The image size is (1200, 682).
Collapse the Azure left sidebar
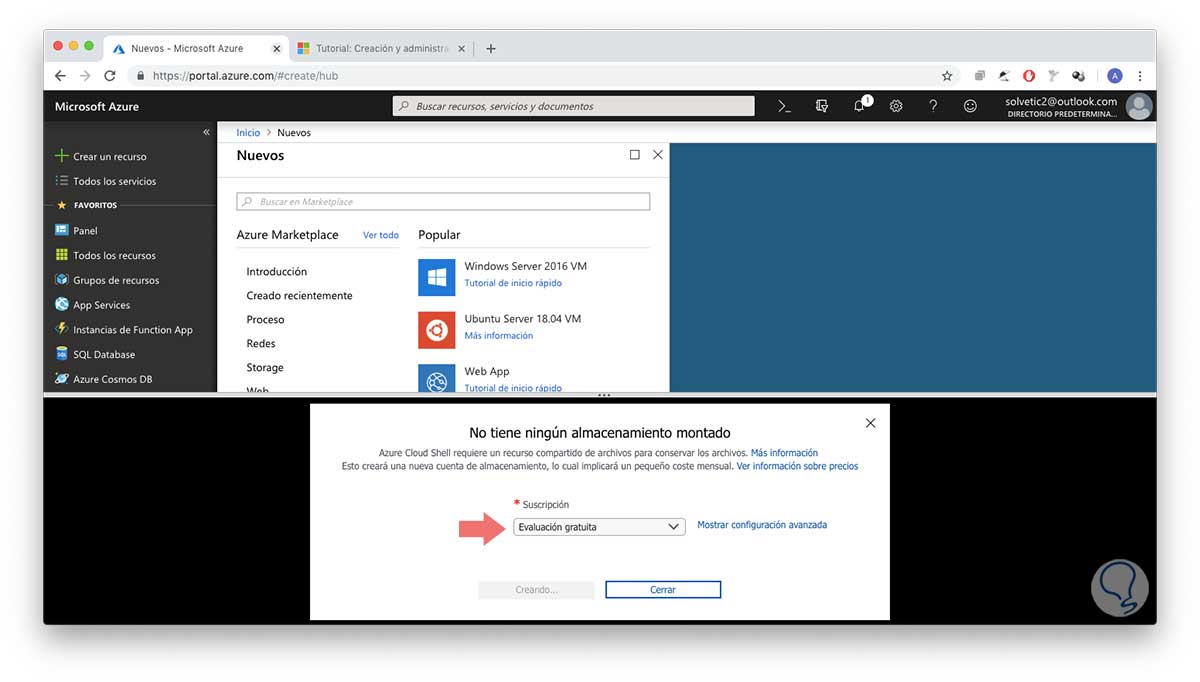(207, 132)
